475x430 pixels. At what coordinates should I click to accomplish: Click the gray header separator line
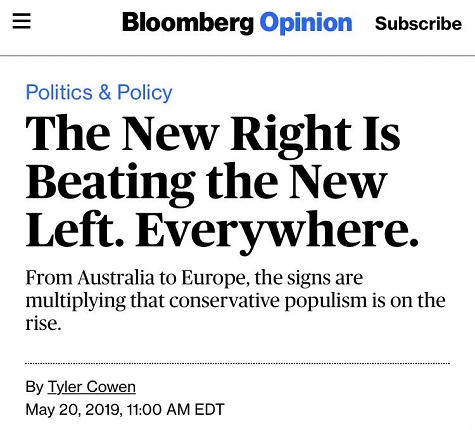coord(237,56)
